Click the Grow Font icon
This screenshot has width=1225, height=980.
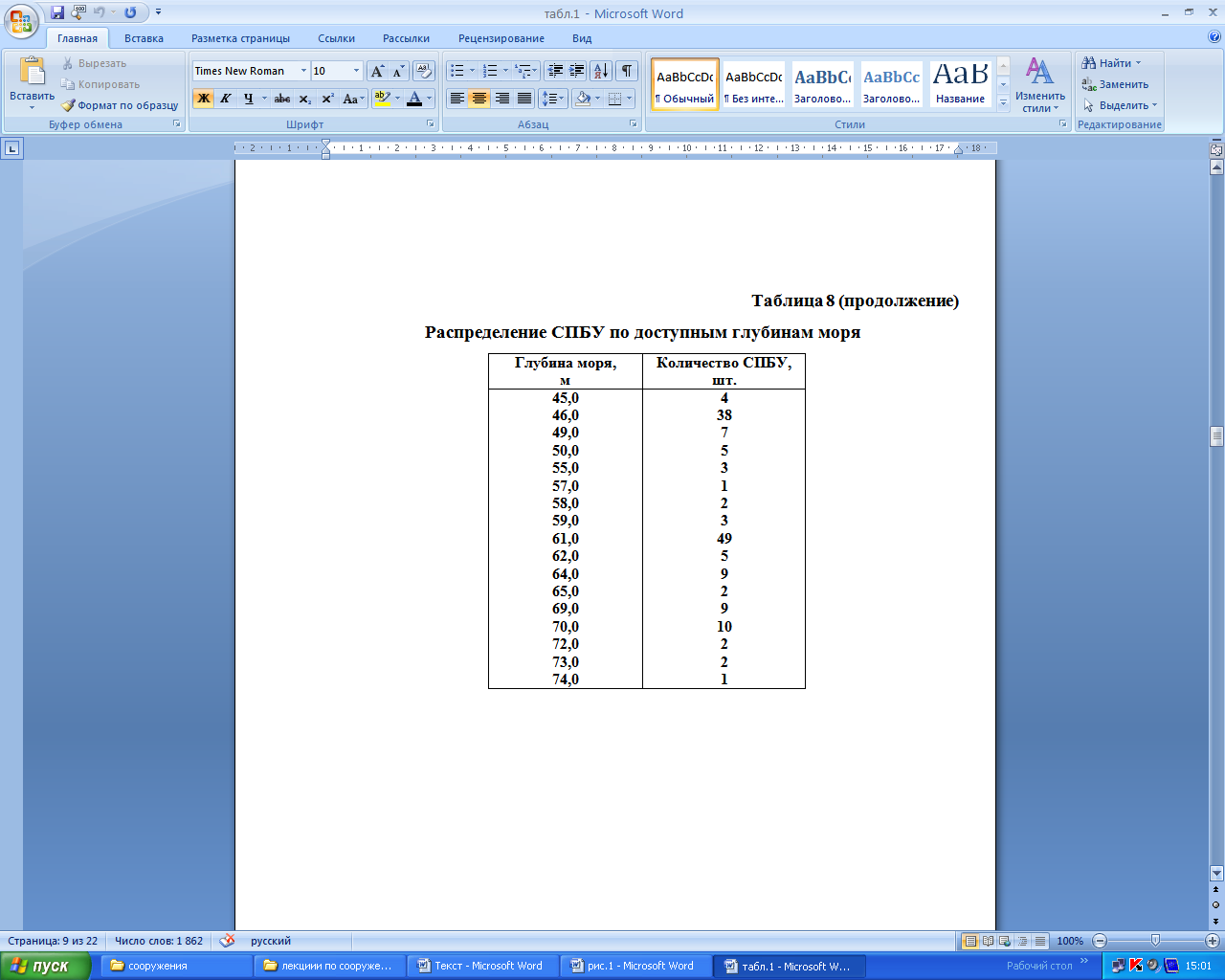click(x=377, y=72)
